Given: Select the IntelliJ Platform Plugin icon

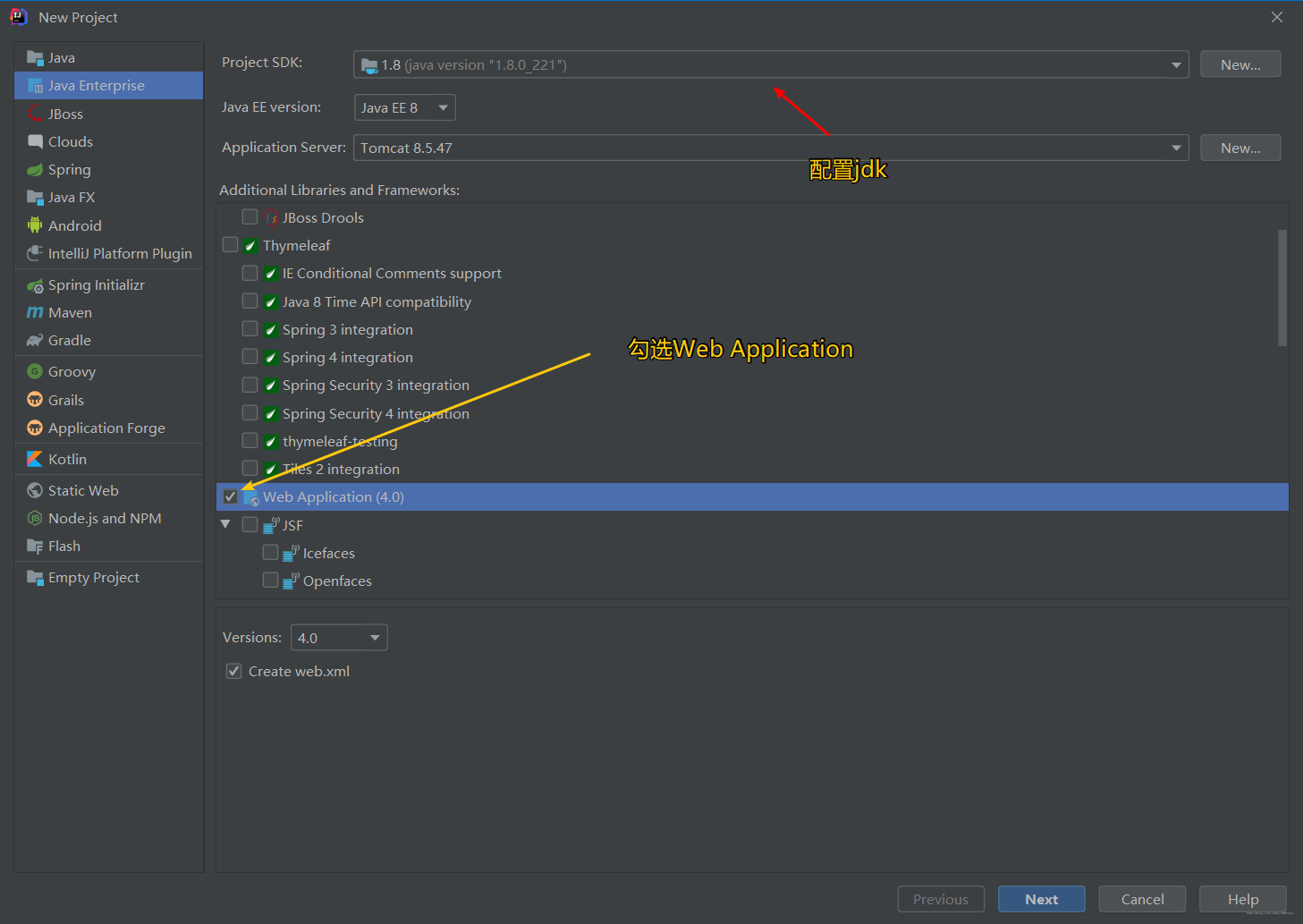Looking at the screenshot, I should tap(35, 253).
